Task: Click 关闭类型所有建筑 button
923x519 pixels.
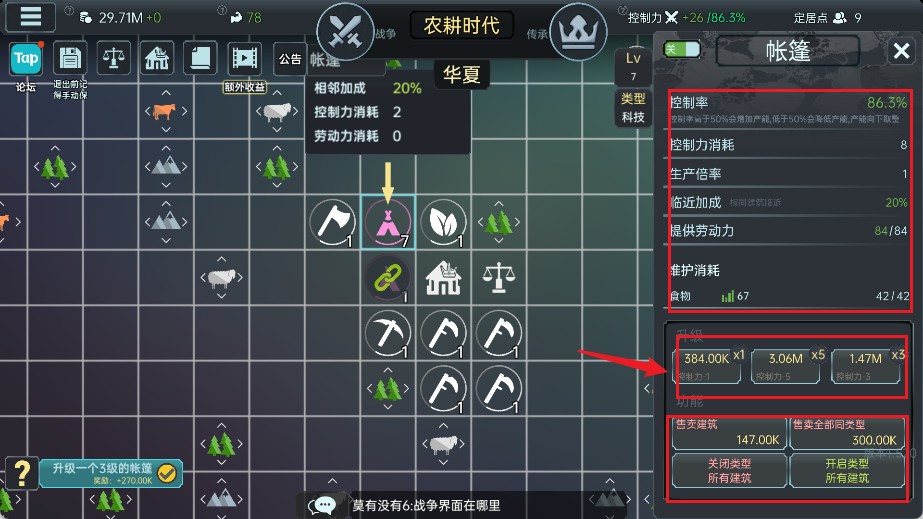Action: click(x=729, y=471)
